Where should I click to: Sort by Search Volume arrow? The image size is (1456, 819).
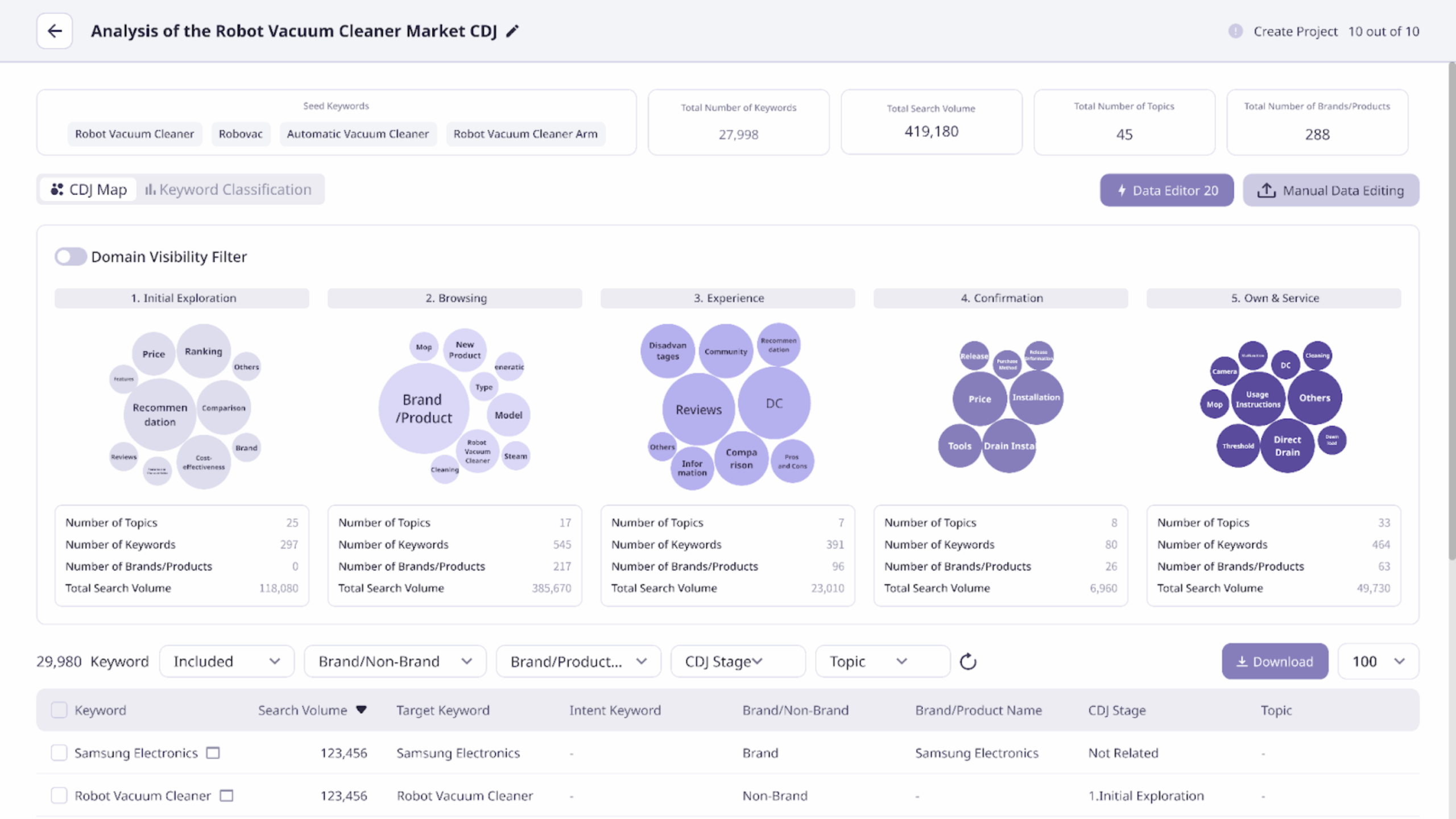tap(361, 710)
